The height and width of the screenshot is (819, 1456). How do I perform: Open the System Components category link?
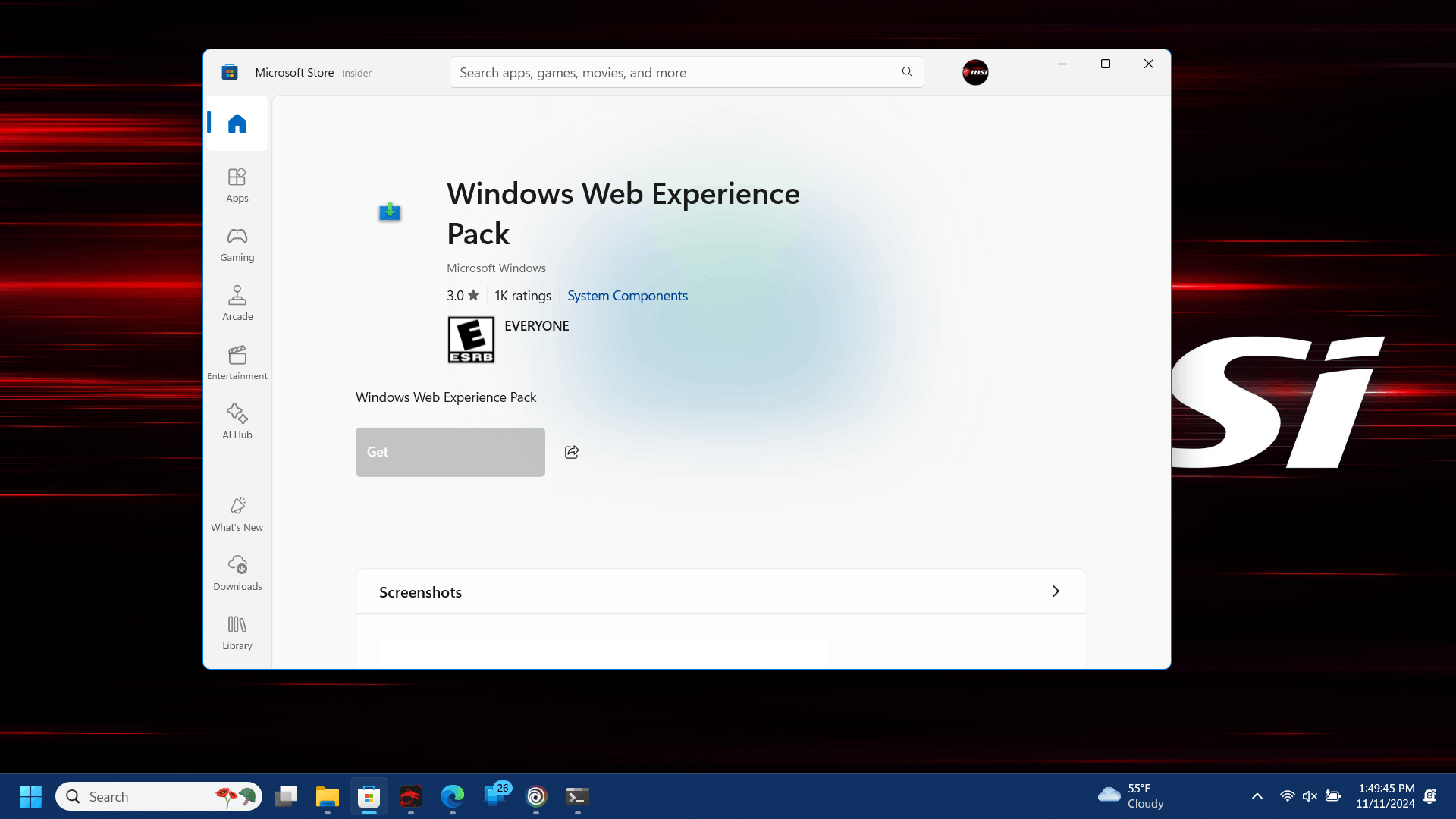click(x=627, y=296)
